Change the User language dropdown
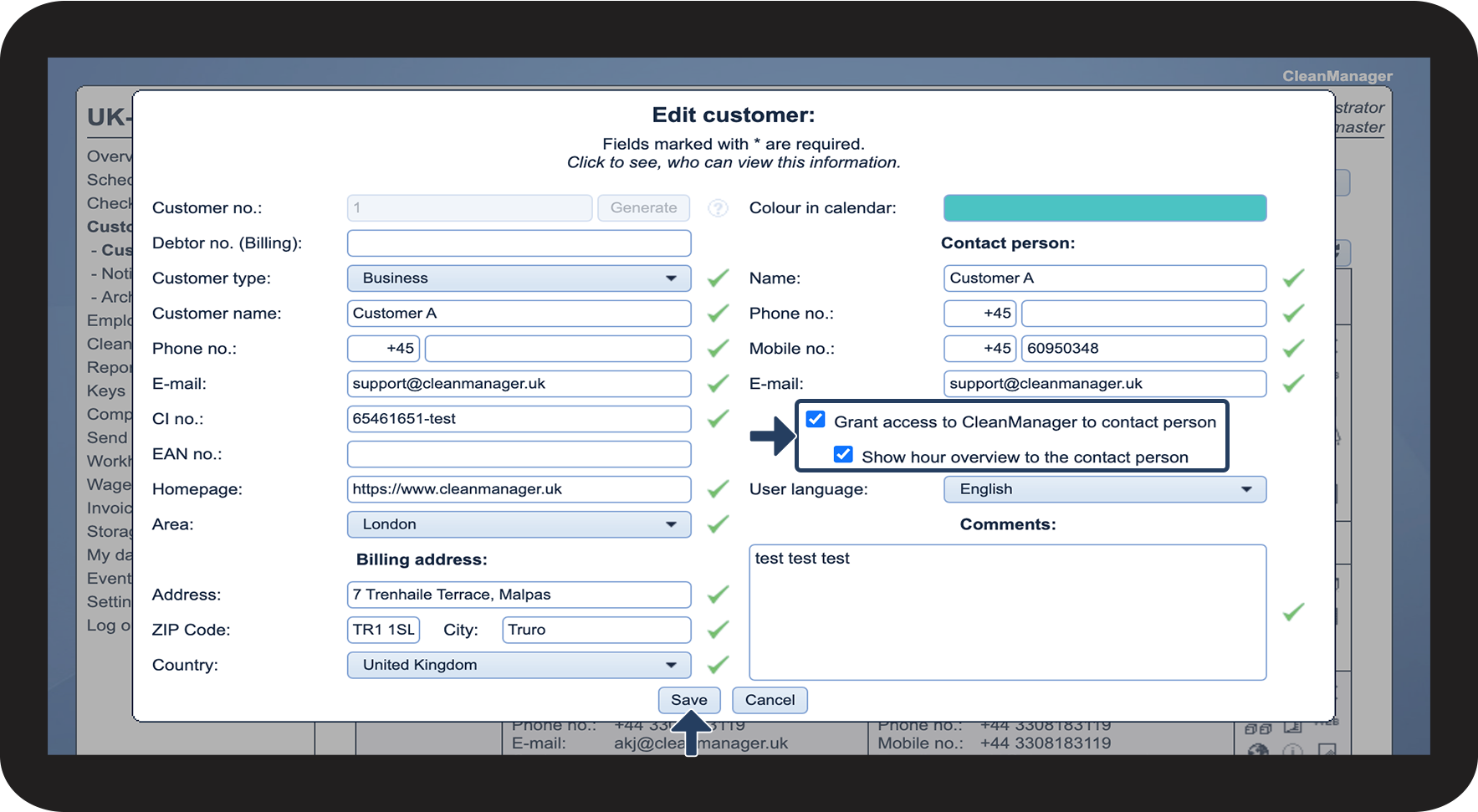Image resolution: width=1478 pixels, height=812 pixels. click(1105, 489)
